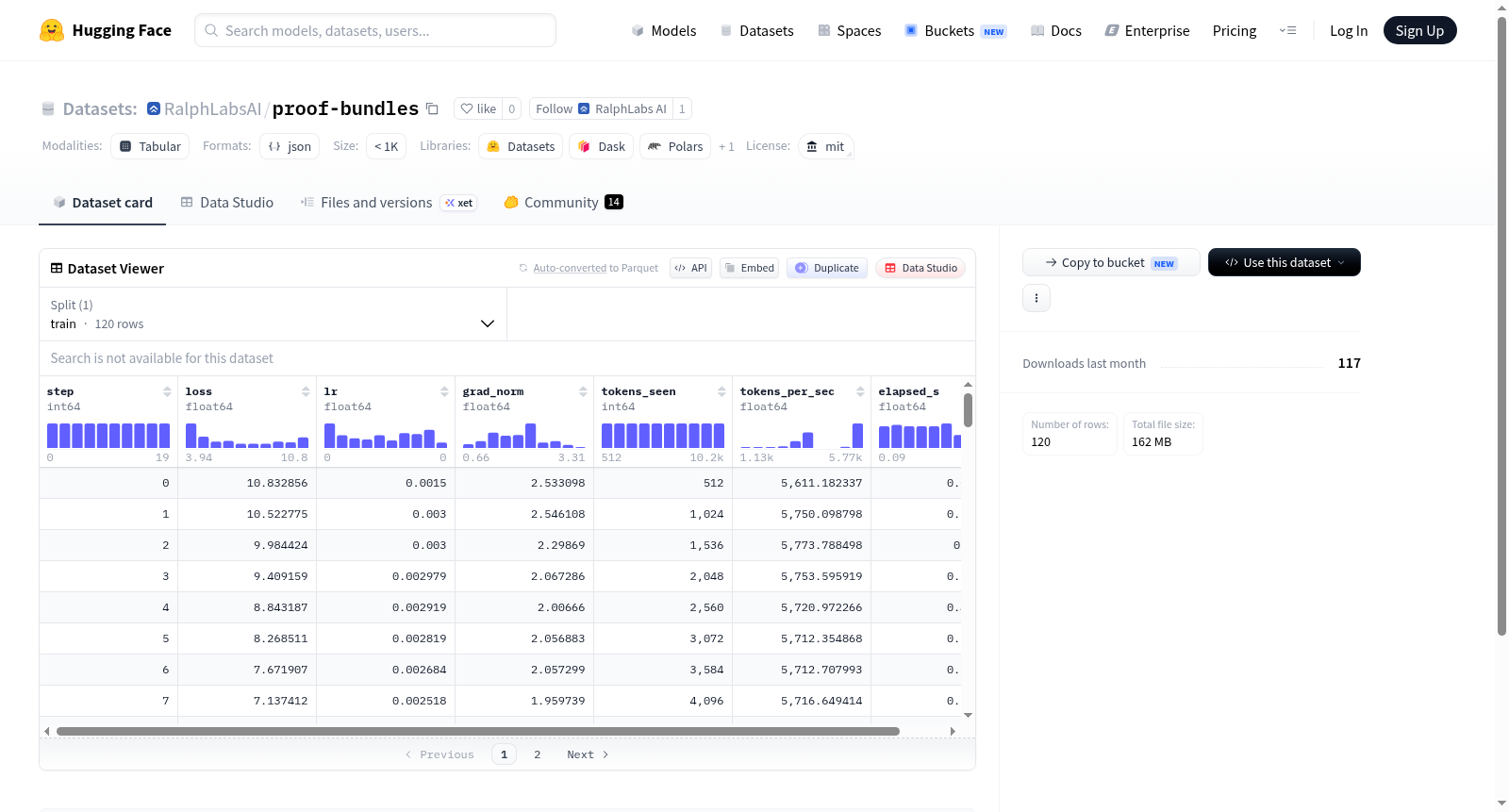Open the navigation overflow menu icon

click(x=1287, y=30)
